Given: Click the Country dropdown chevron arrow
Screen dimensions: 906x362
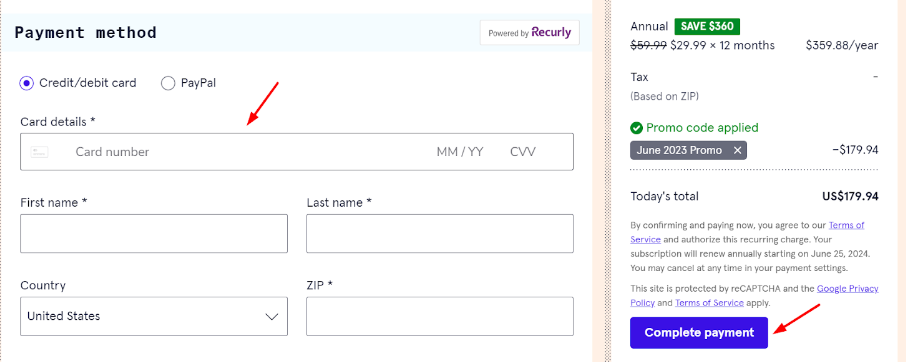Looking at the screenshot, I should tap(272, 316).
